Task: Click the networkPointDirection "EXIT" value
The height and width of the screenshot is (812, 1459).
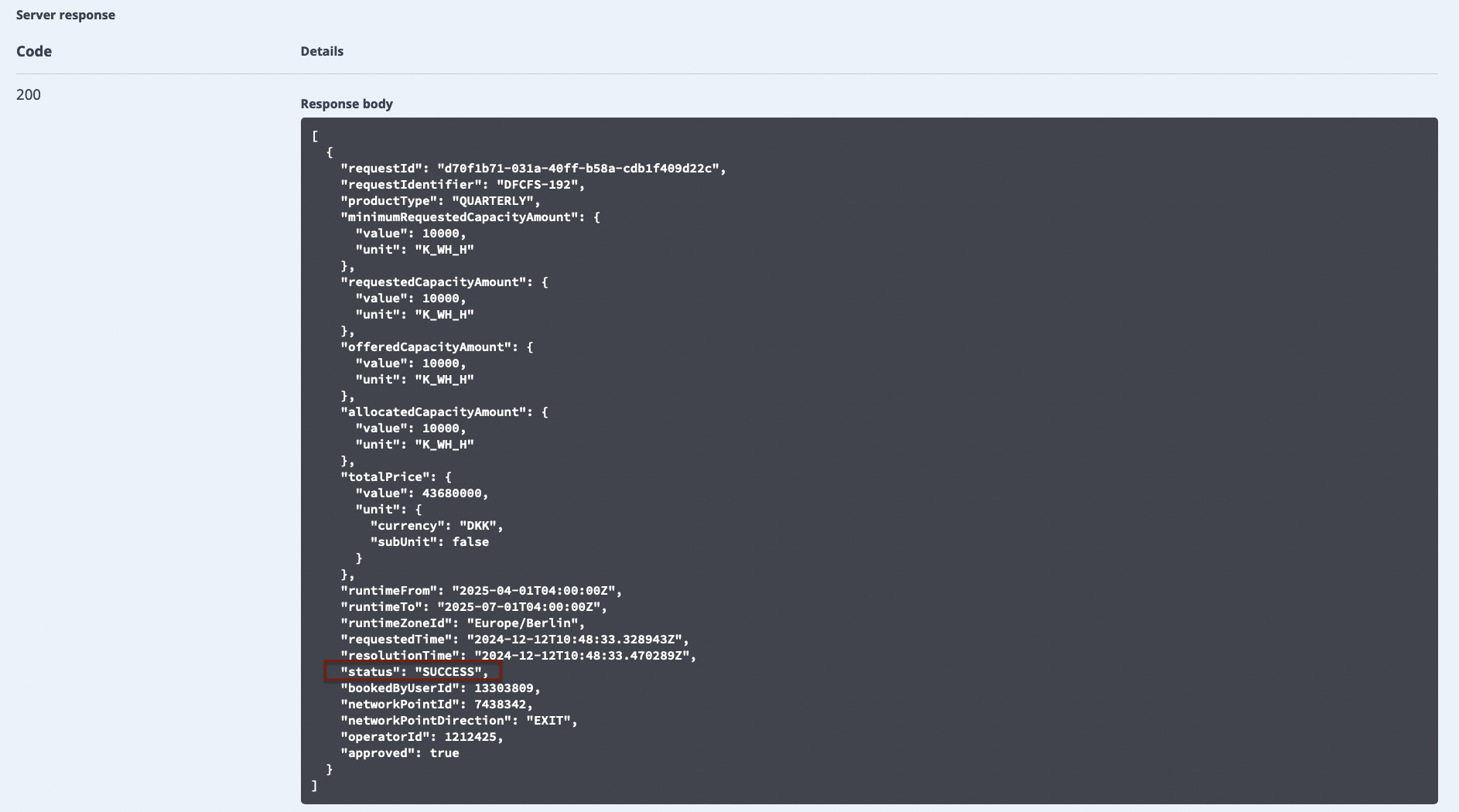Action: pyautogui.click(x=549, y=721)
